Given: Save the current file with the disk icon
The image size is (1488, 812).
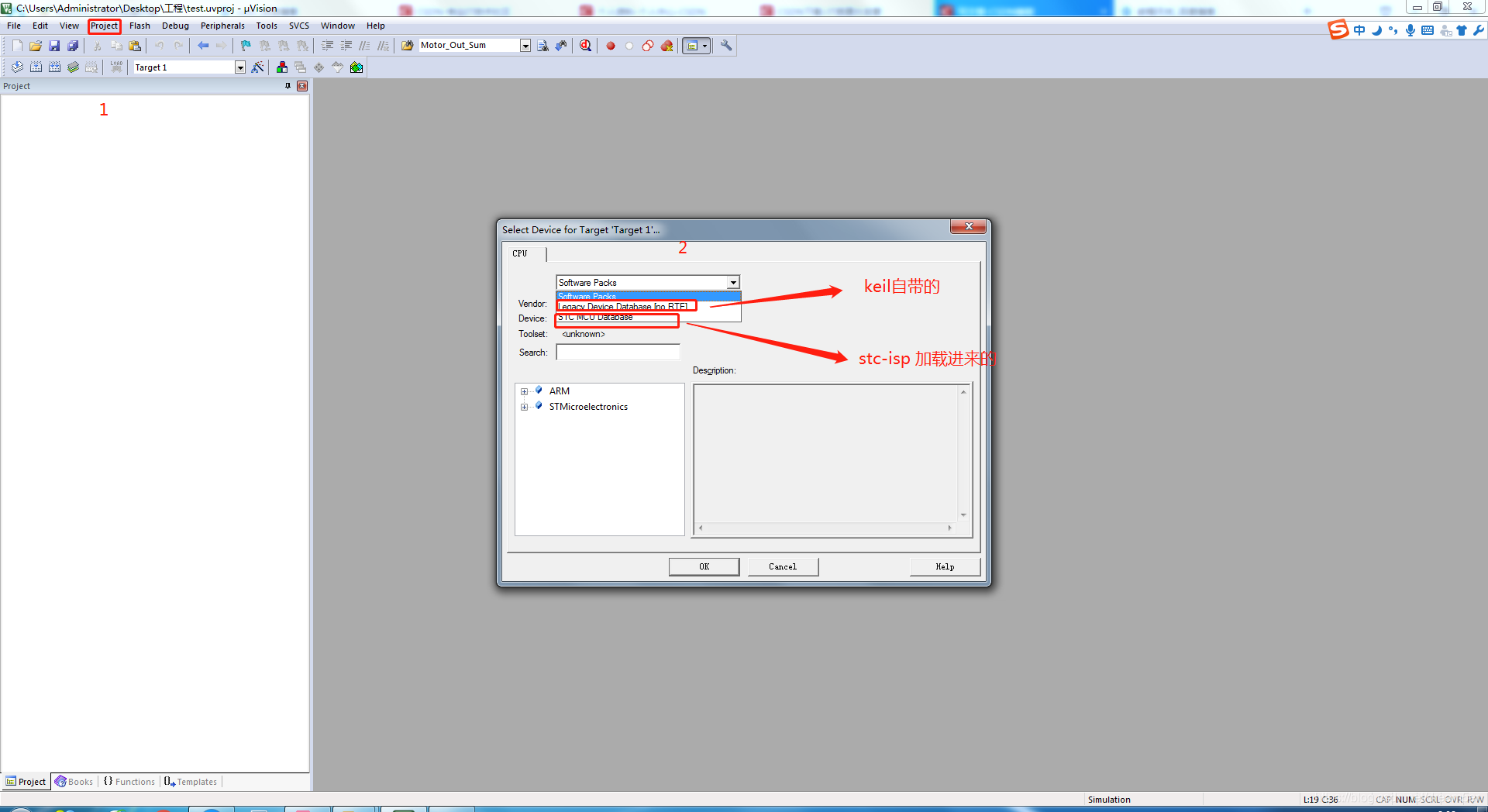Looking at the screenshot, I should click(54, 46).
